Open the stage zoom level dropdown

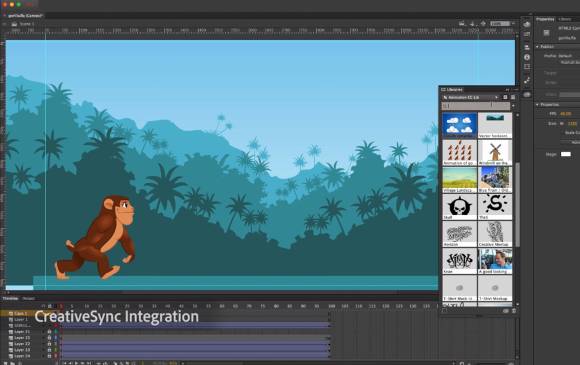pyautogui.click(x=503, y=24)
